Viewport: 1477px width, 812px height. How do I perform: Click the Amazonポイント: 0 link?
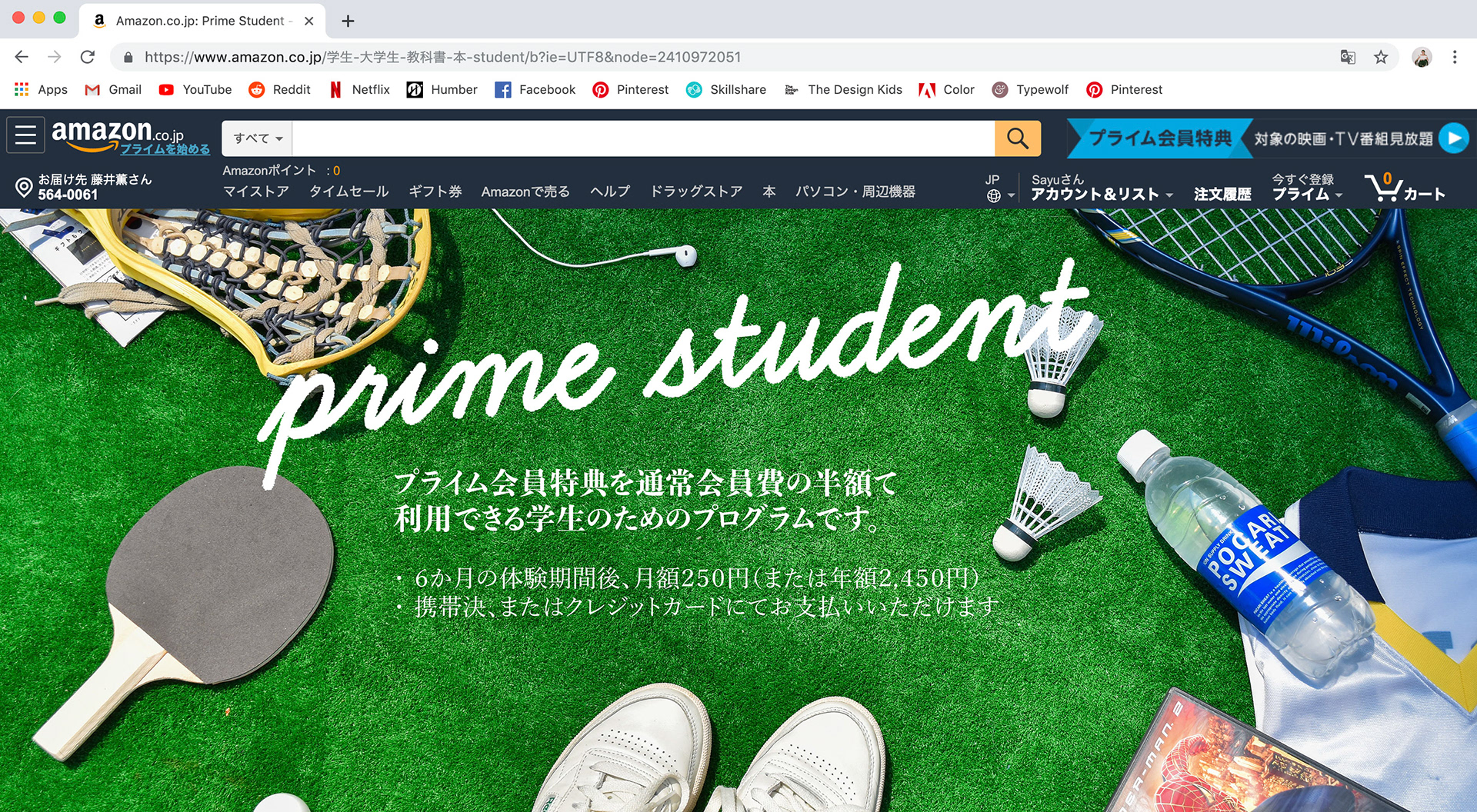pos(282,171)
